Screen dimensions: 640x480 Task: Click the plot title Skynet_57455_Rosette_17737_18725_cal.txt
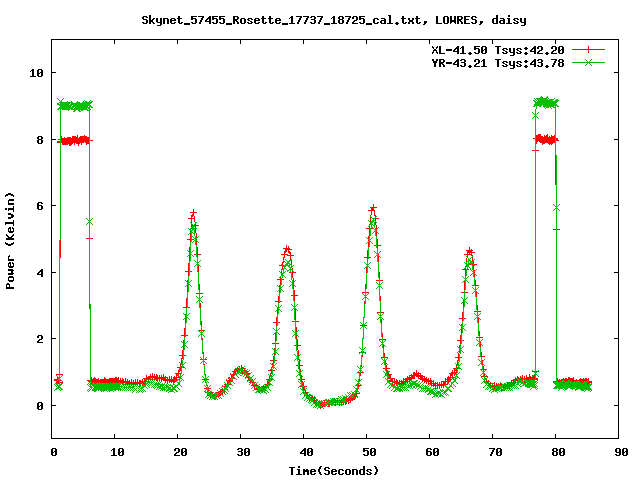(281, 20)
